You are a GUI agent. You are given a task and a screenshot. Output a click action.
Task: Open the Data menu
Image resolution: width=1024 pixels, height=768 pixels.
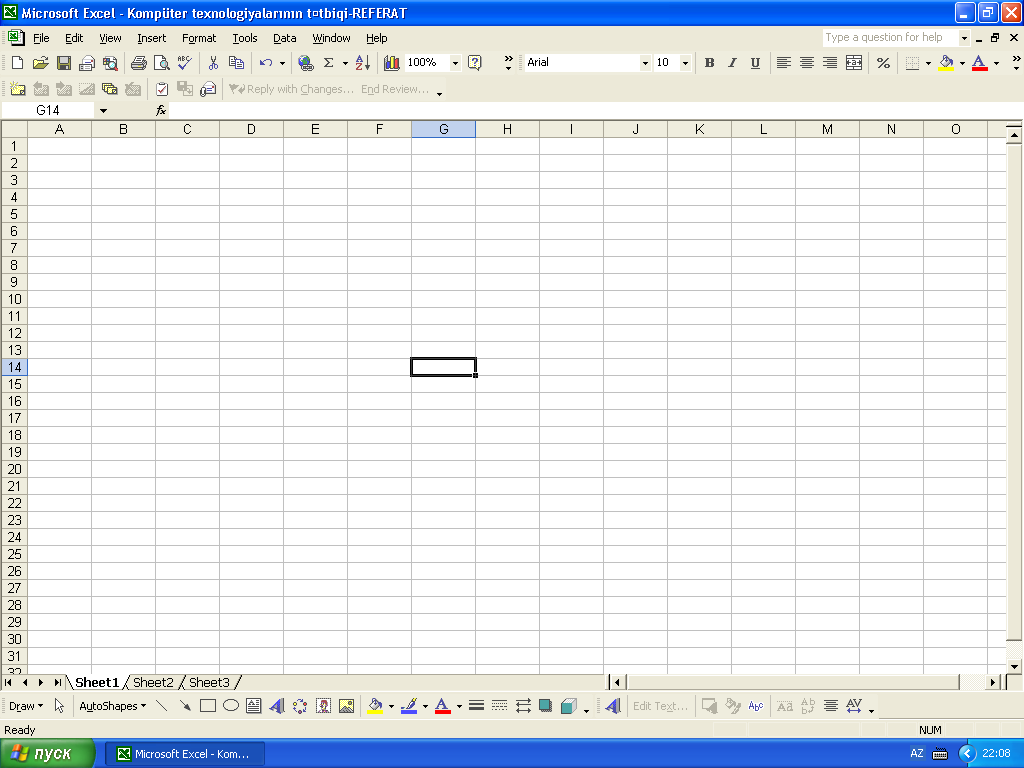click(x=285, y=38)
